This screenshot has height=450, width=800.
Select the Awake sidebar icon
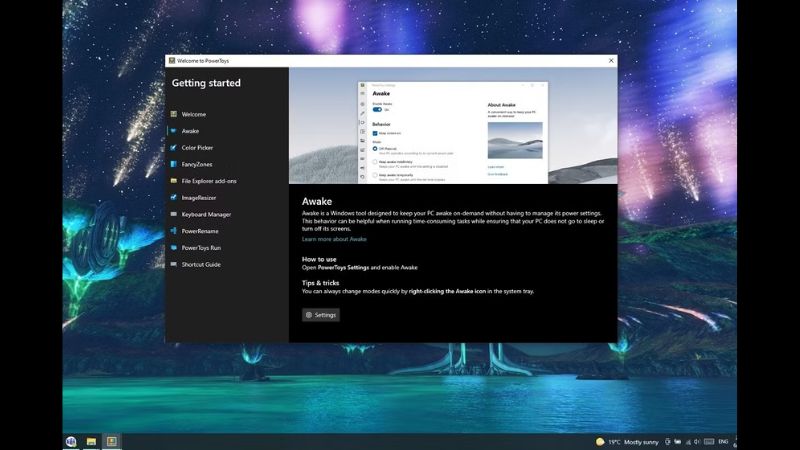tap(174, 131)
